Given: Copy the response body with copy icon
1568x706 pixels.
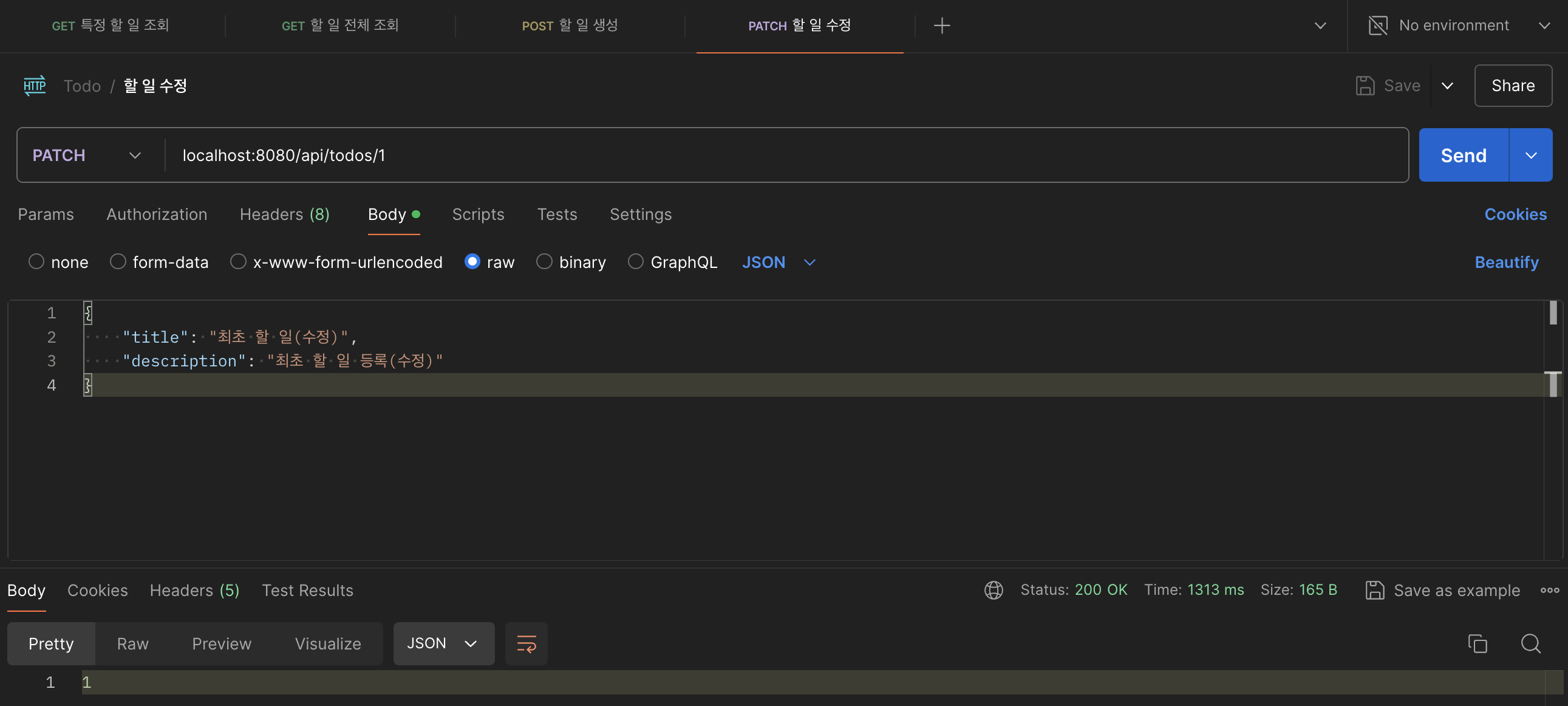Looking at the screenshot, I should (x=1478, y=643).
